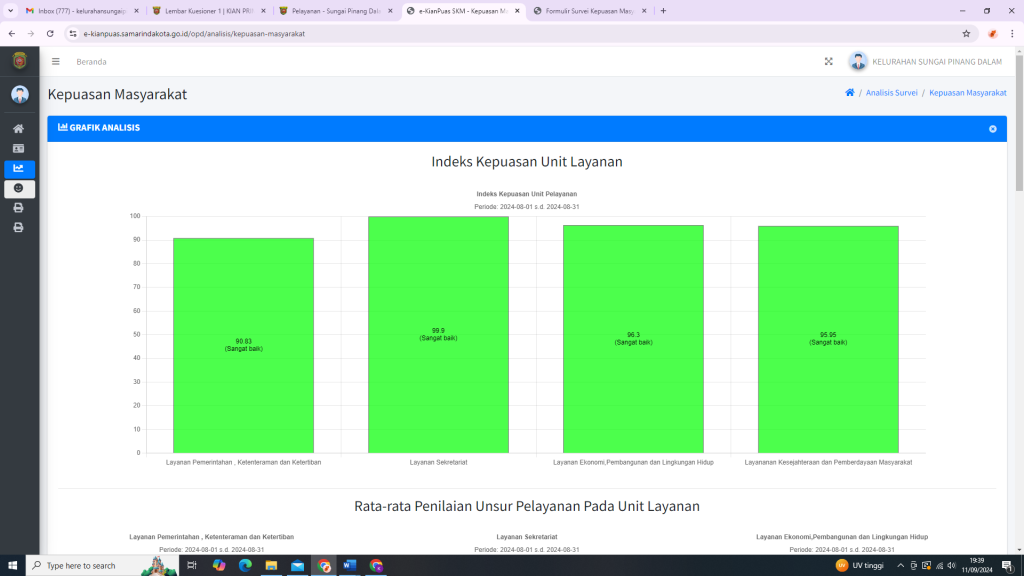The height and width of the screenshot is (576, 1024).
Task: Click the 95.95 Kesejahteraan bar
Action: [828, 339]
